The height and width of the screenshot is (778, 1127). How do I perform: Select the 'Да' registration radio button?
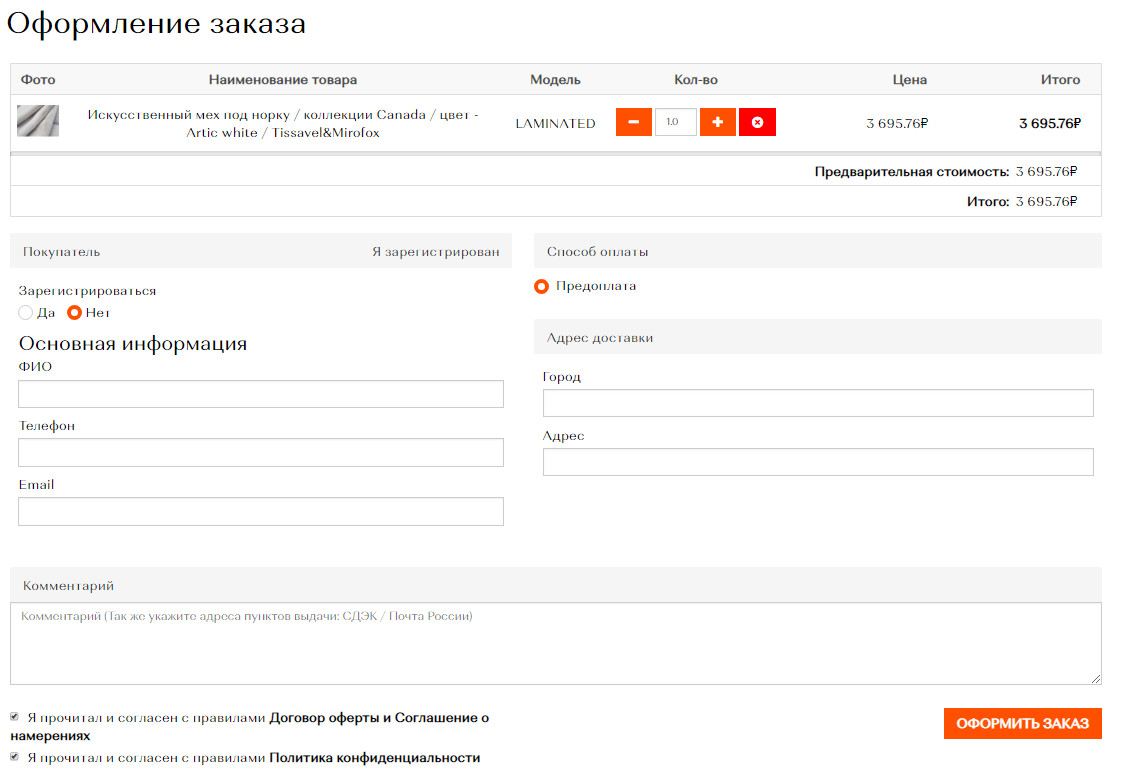tap(26, 312)
